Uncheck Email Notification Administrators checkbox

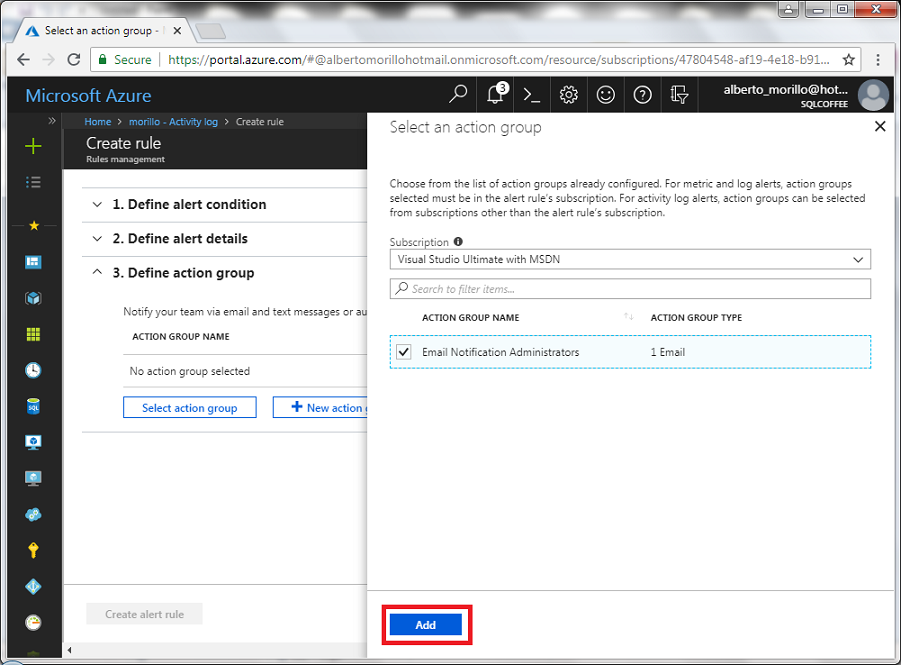[404, 352]
